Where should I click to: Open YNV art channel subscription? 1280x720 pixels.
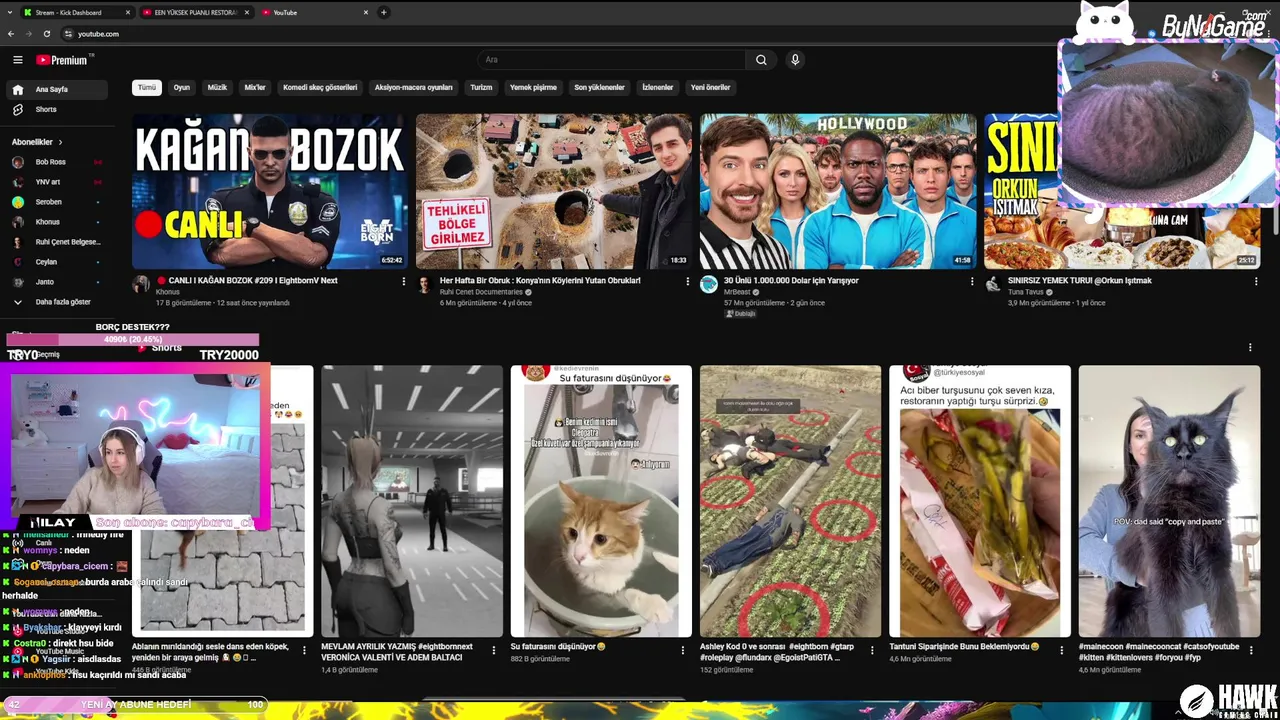[55, 182]
